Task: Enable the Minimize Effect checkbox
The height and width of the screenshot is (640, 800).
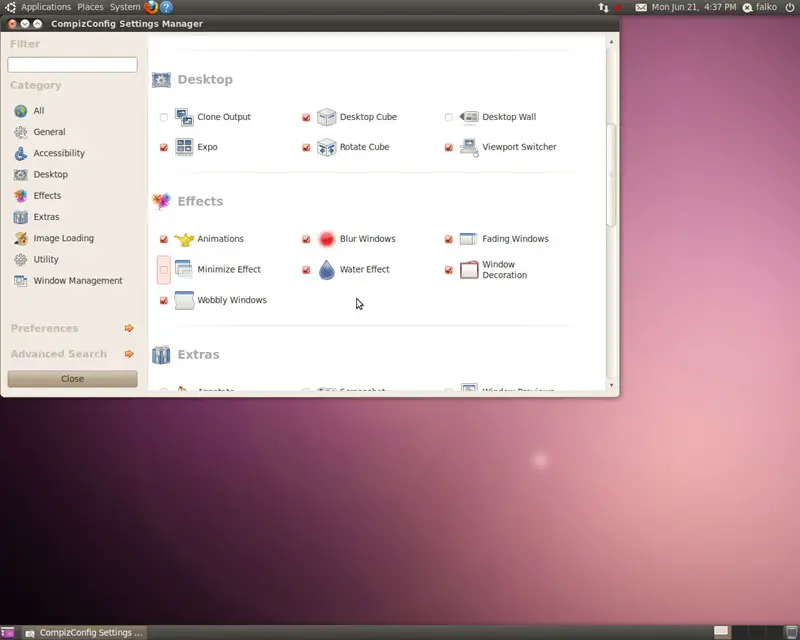Action: 164,269
